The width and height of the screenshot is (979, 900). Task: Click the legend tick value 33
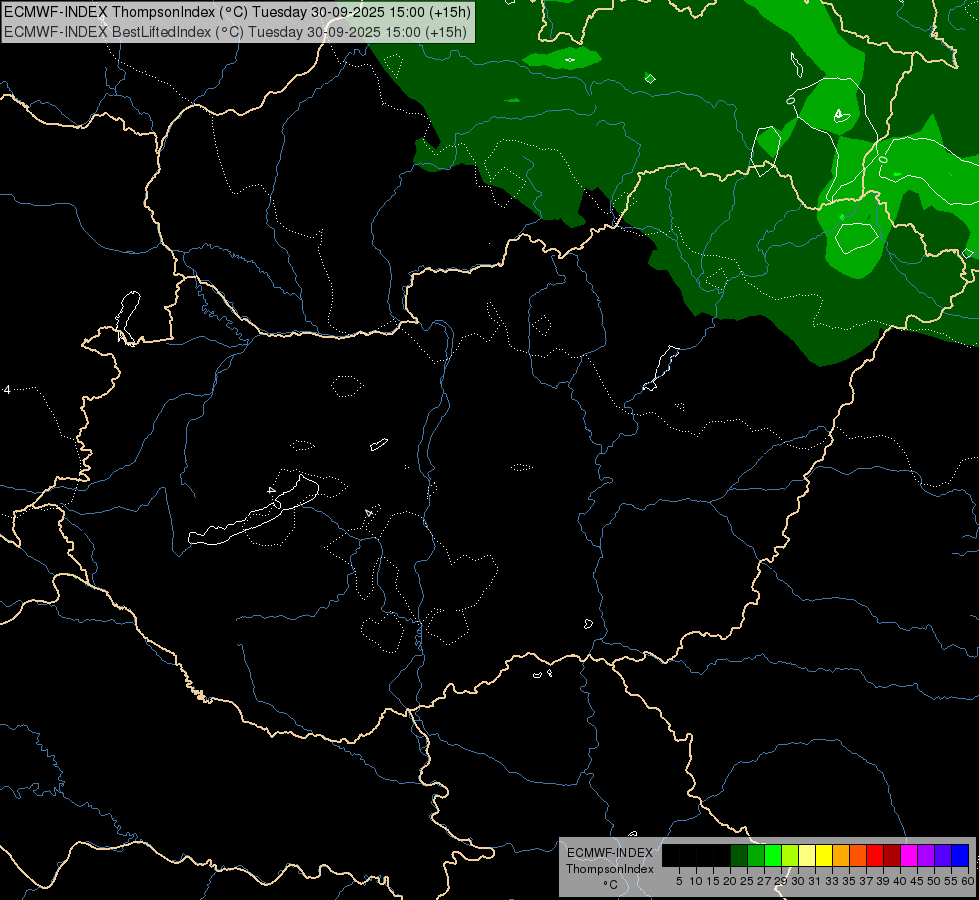coord(832,881)
